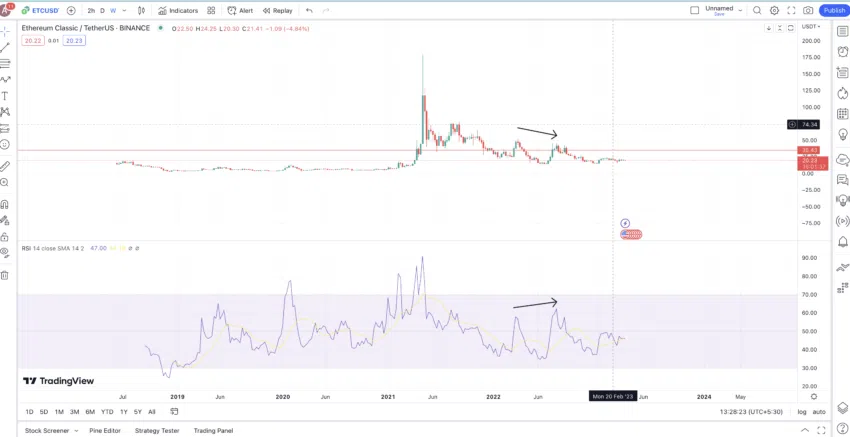
Task: Create an Alert from toolbar
Action: 240,10
